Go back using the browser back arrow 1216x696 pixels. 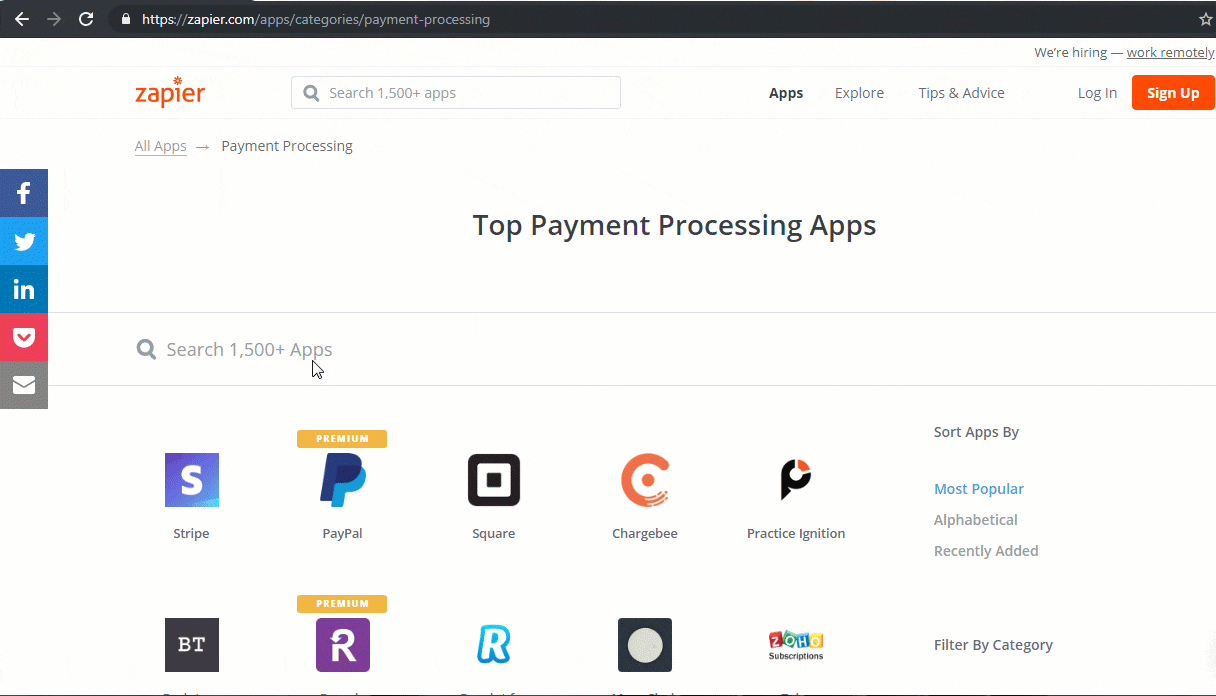[22, 19]
